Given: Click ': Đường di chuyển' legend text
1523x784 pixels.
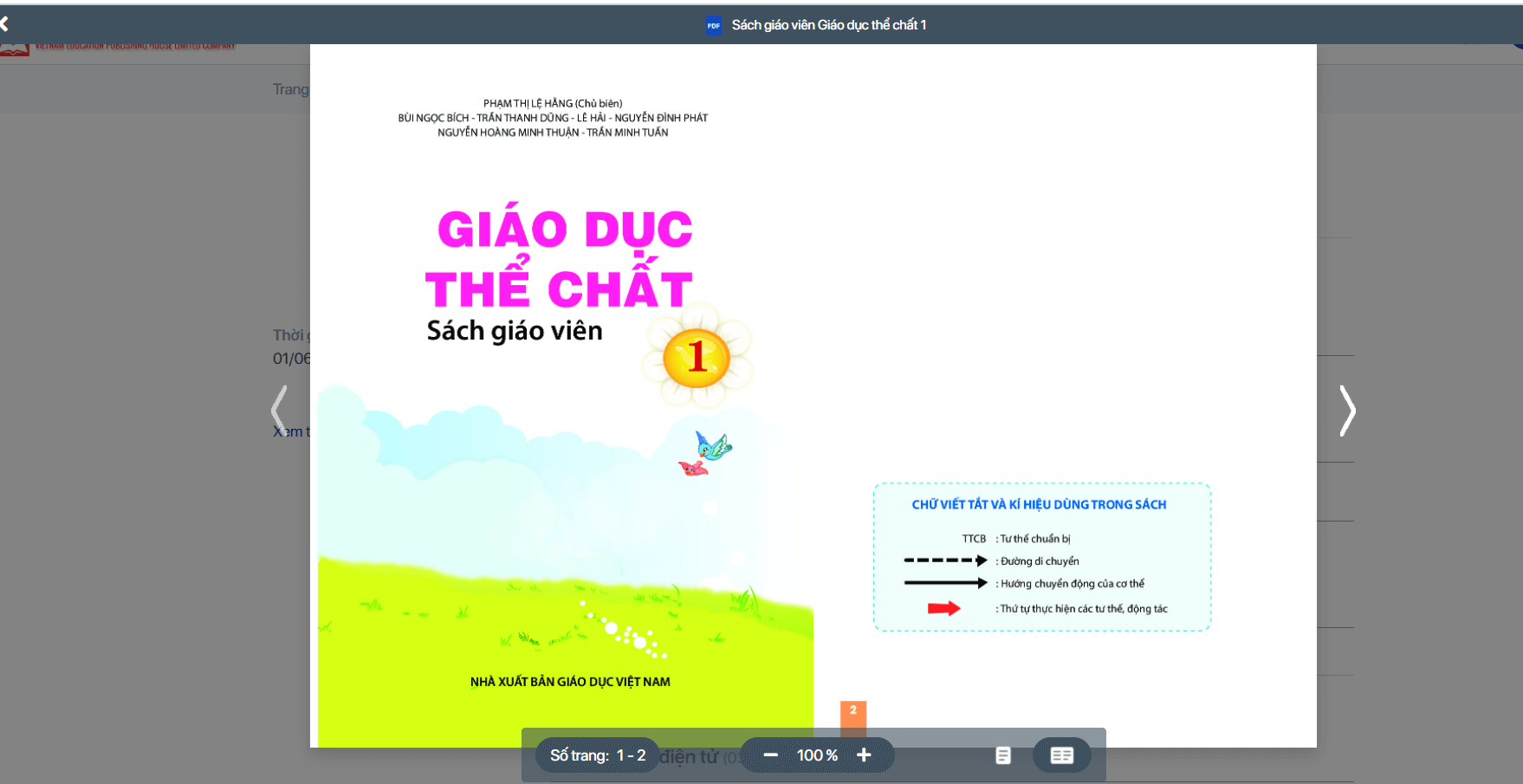Looking at the screenshot, I should coord(1037,561).
